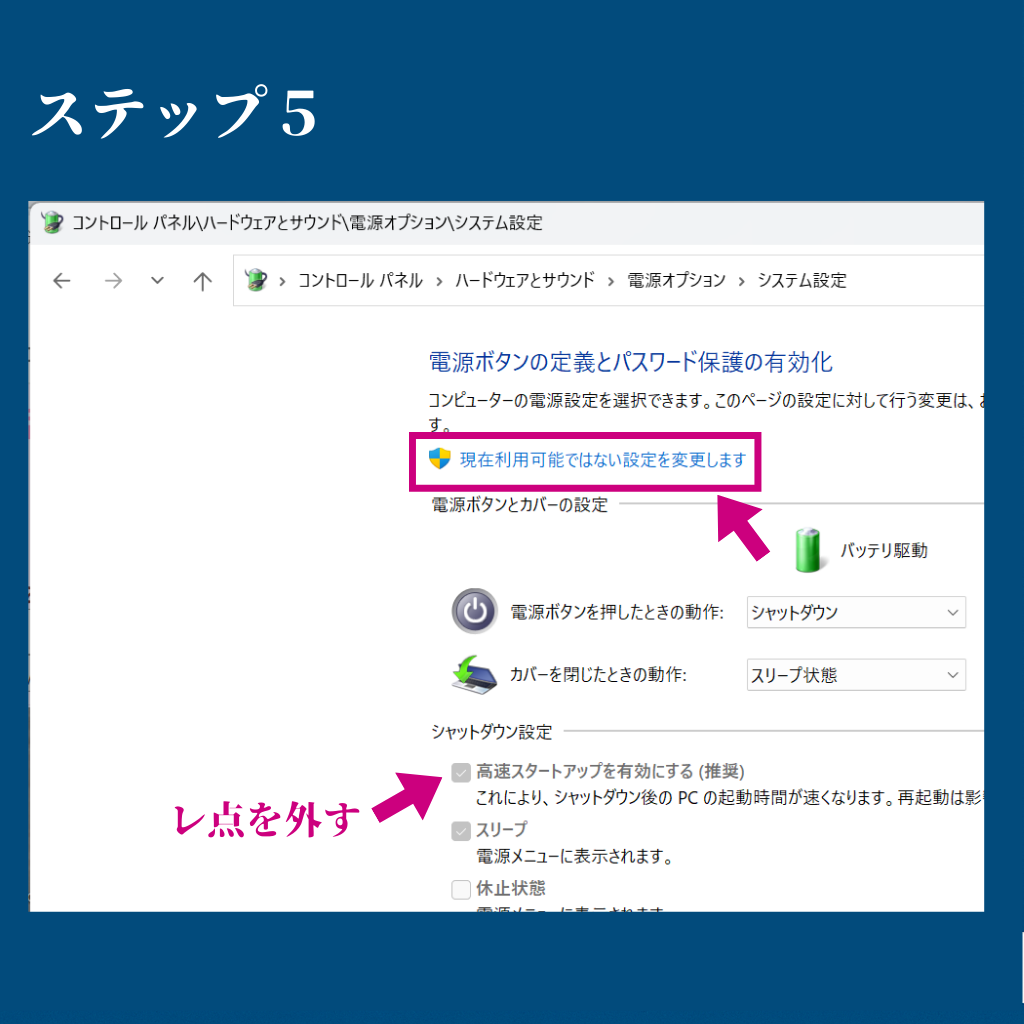Click the laptop lid close icon

473,675
